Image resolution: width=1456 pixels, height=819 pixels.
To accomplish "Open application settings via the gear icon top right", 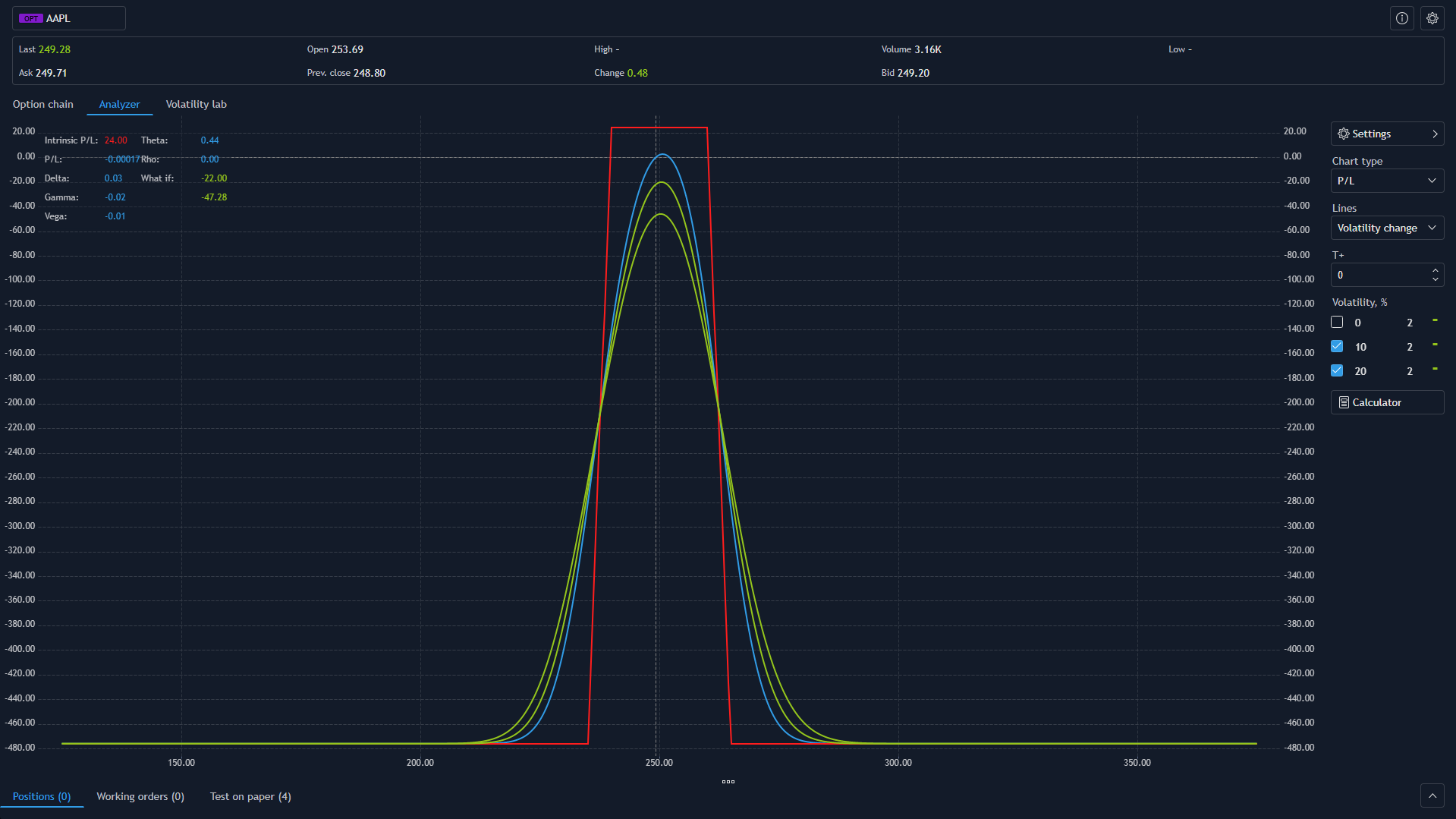I will 1432,17.
